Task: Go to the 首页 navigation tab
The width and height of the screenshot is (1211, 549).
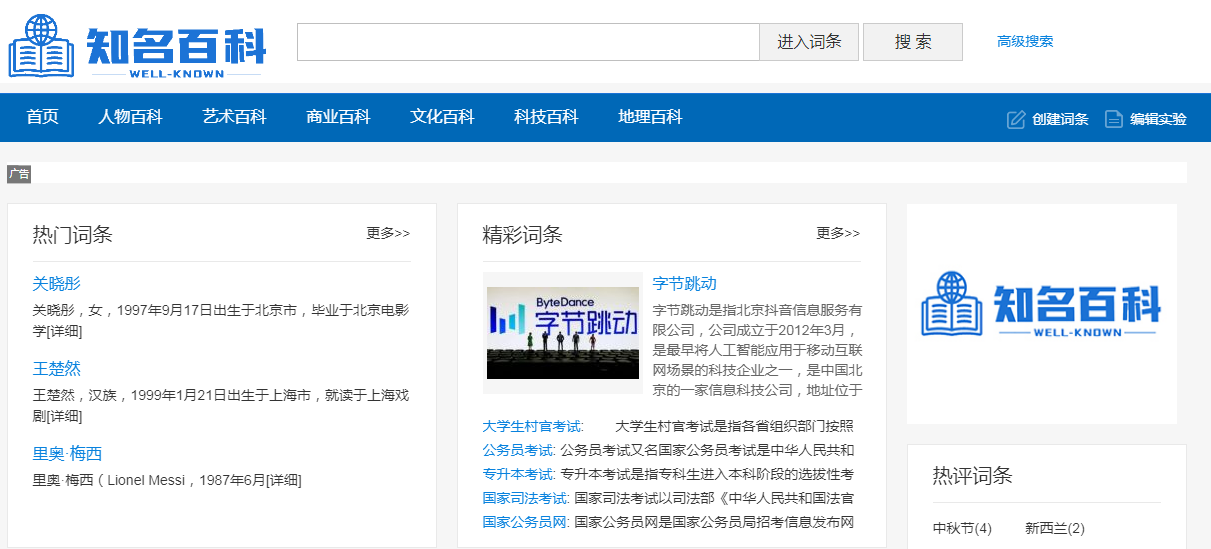Action: tap(42, 117)
